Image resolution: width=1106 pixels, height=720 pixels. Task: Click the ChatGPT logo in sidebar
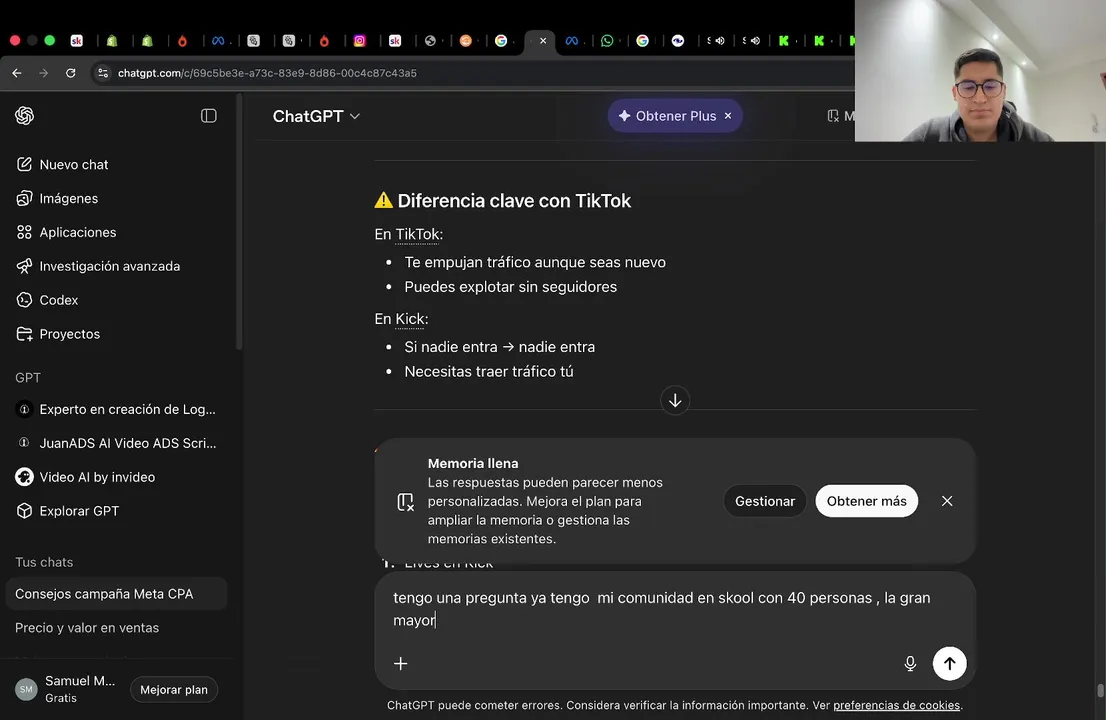point(25,116)
